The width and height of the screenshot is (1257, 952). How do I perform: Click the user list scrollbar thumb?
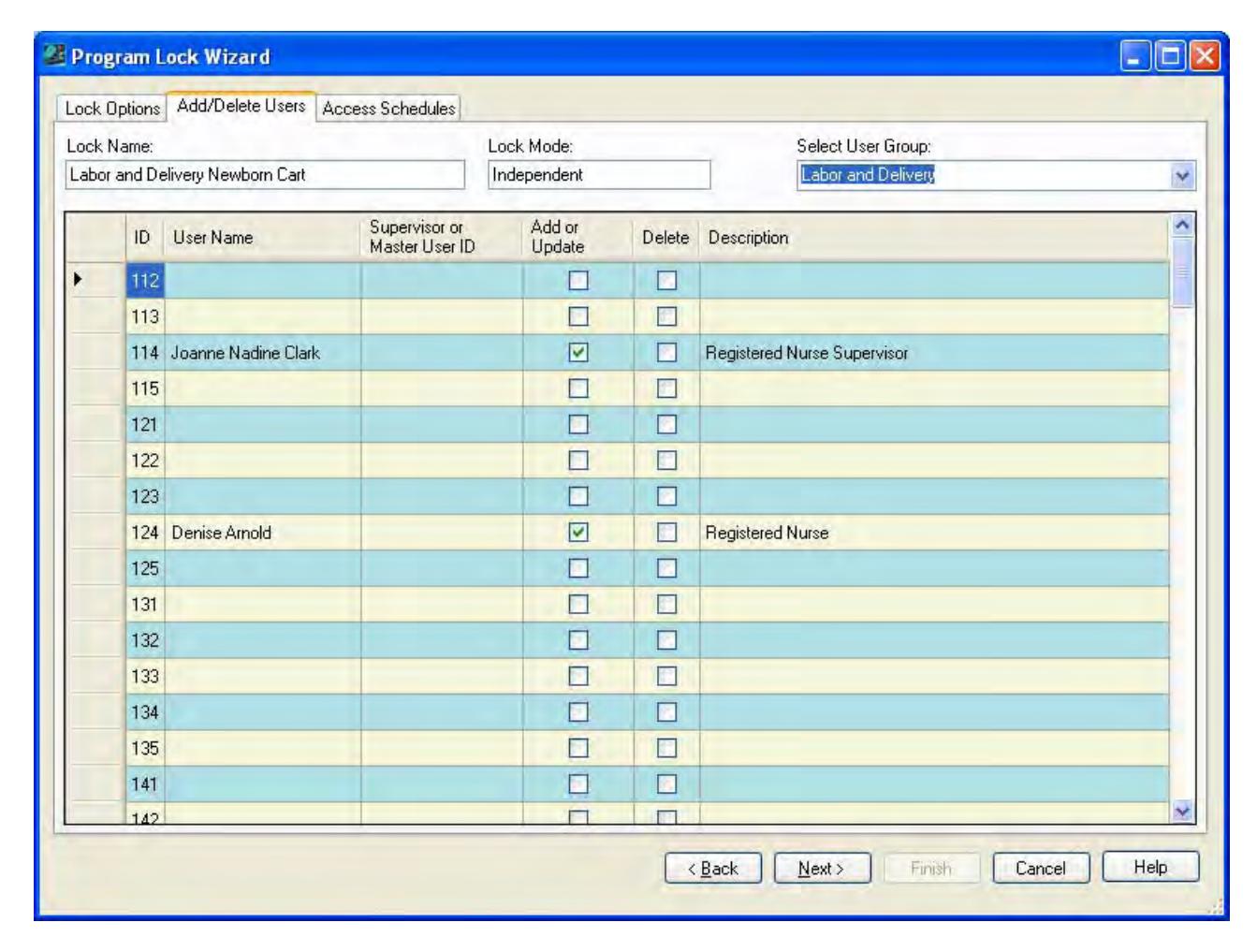1183,272
